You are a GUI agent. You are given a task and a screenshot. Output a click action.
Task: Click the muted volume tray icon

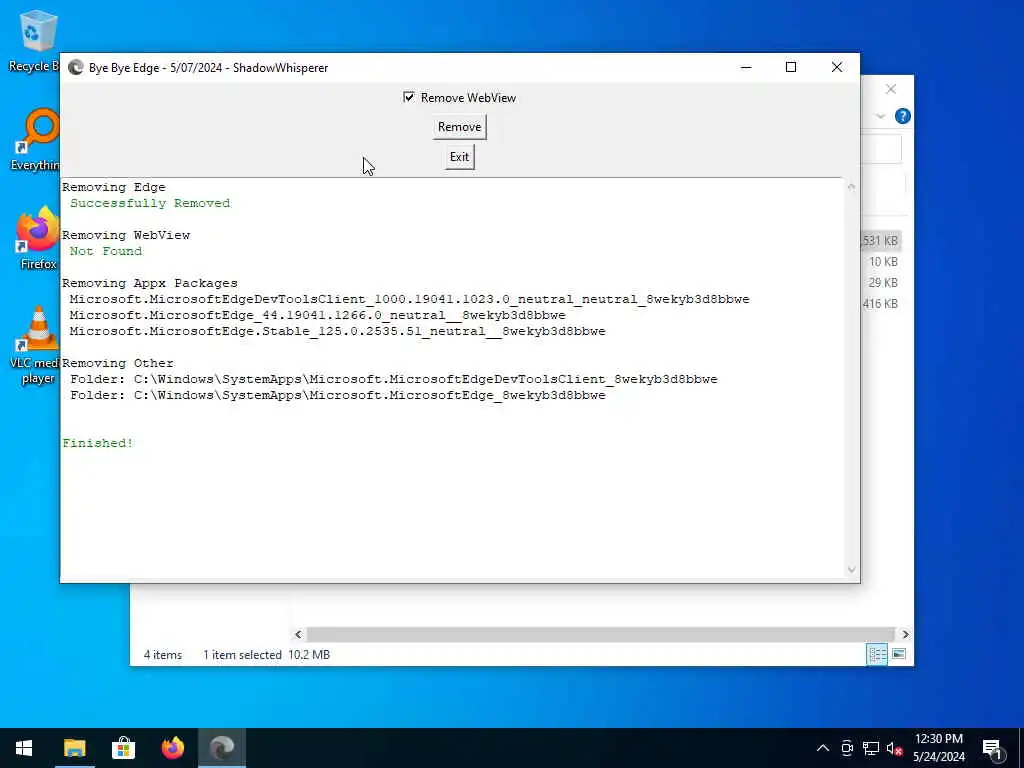pyautogui.click(x=894, y=748)
